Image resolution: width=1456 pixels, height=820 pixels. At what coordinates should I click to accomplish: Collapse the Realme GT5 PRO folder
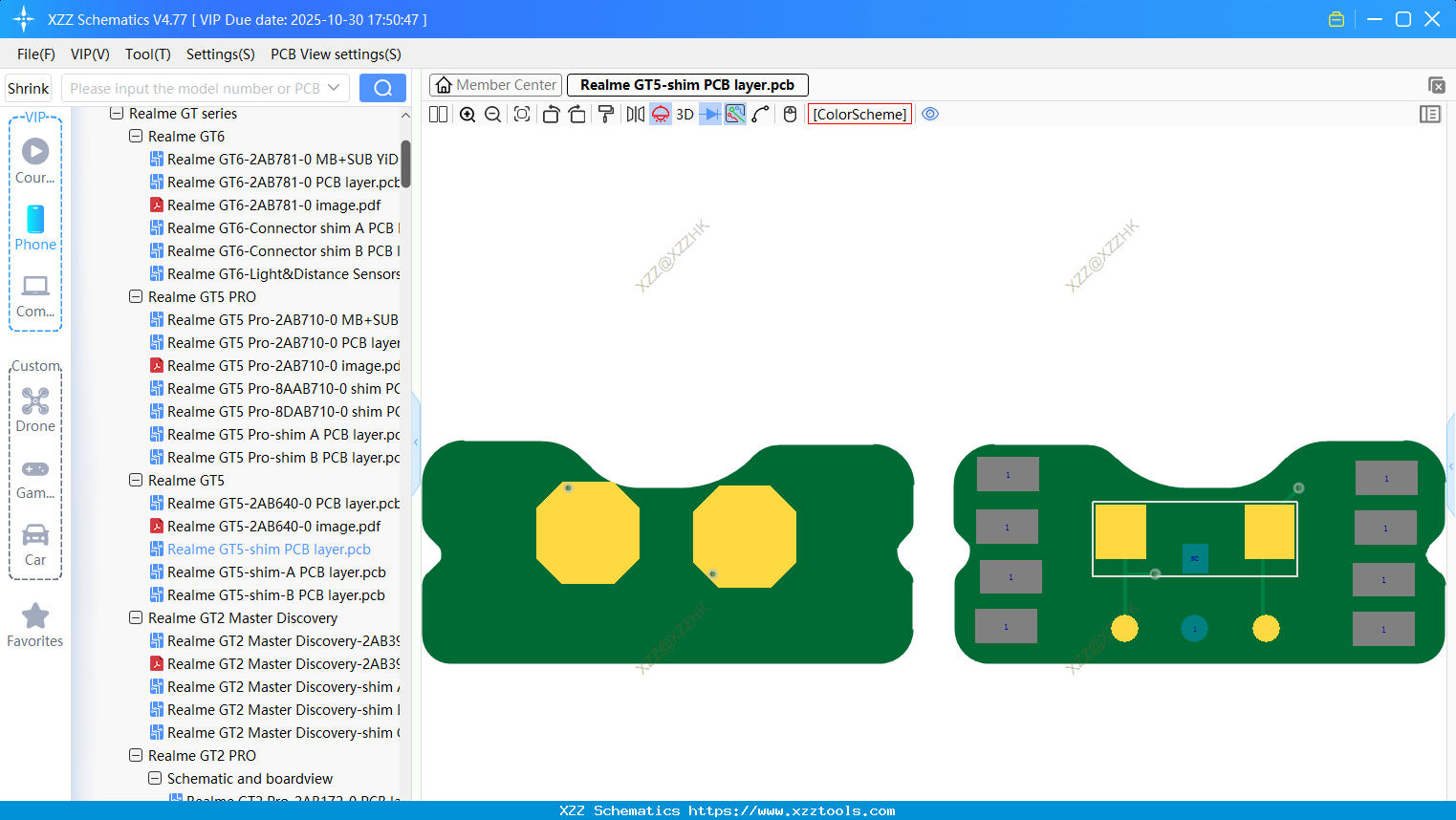(136, 297)
